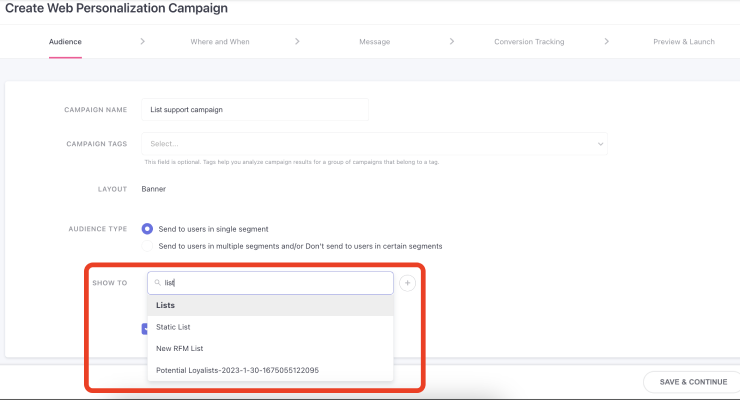This screenshot has height=400, width=740.
Task: Select the multiple segments audience radio option
Action: pyautogui.click(x=148, y=246)
